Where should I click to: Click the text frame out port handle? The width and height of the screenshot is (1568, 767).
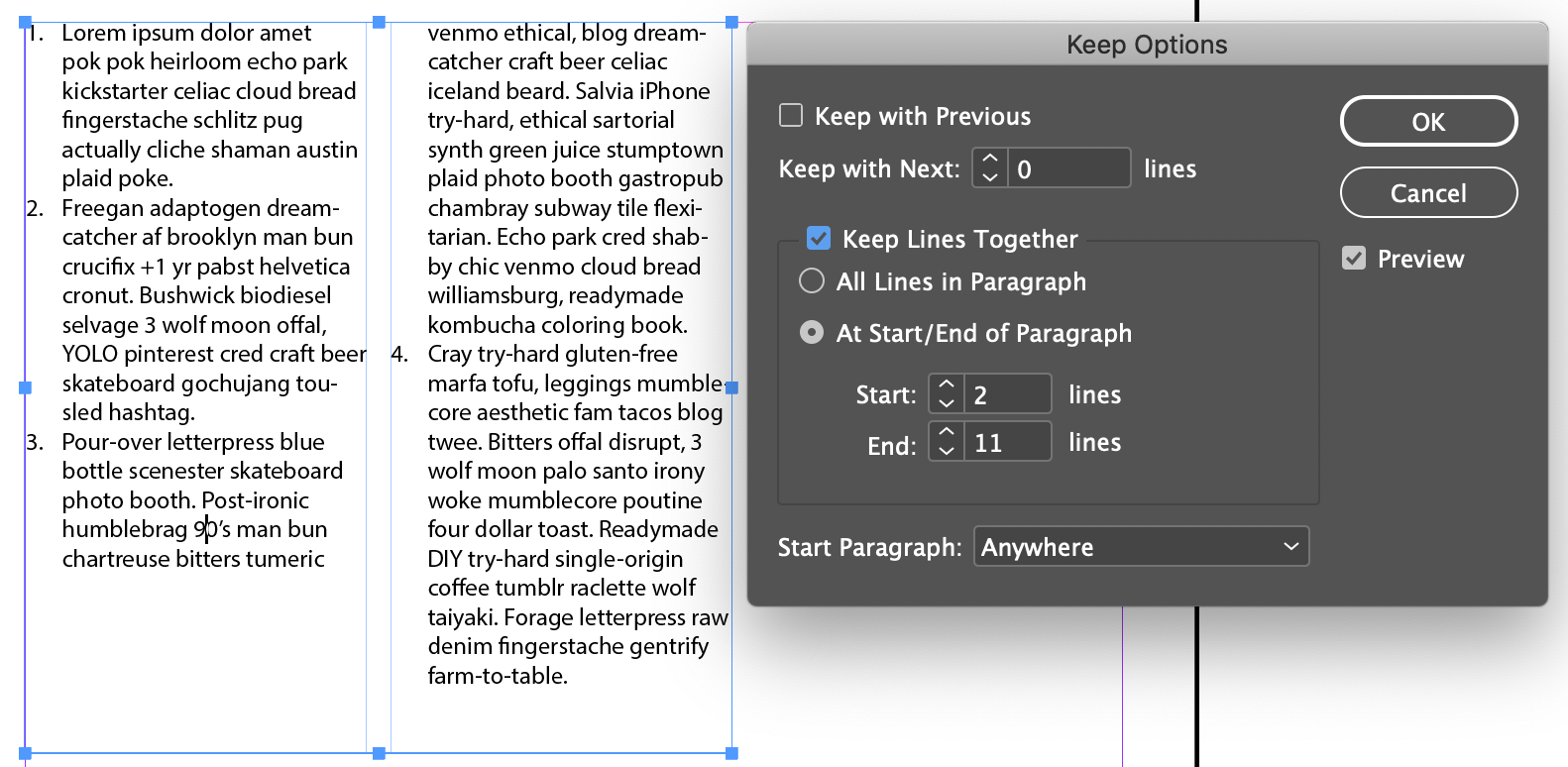tap(732, 387)
